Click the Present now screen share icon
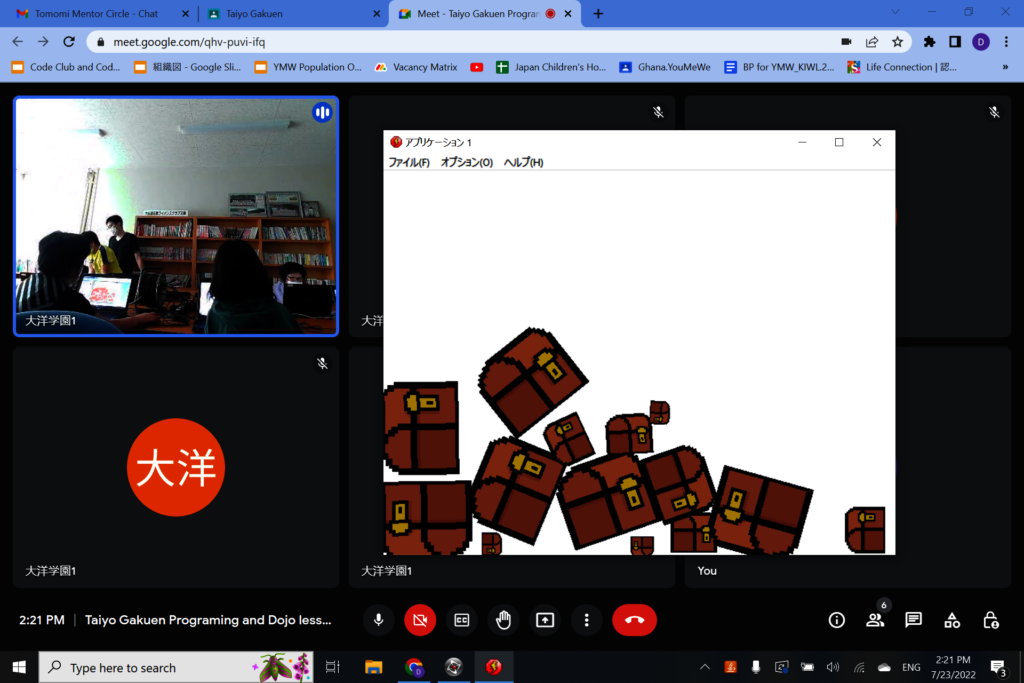The image size is (1024, 683). (545, 620)
